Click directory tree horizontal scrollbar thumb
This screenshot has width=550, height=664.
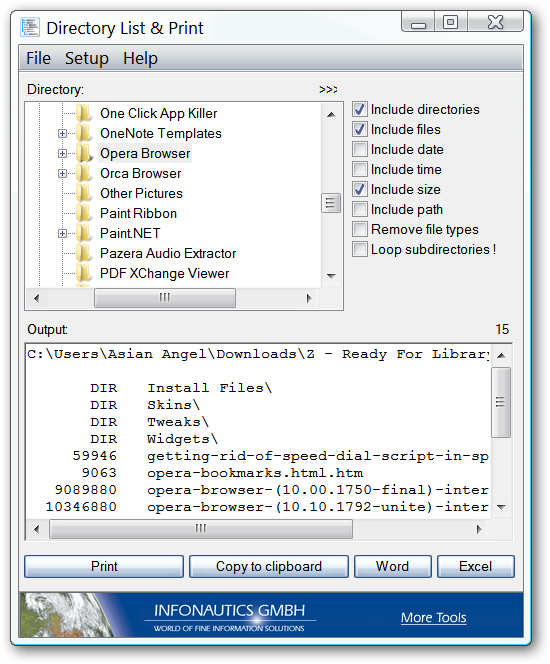click(x=165, y=298)
